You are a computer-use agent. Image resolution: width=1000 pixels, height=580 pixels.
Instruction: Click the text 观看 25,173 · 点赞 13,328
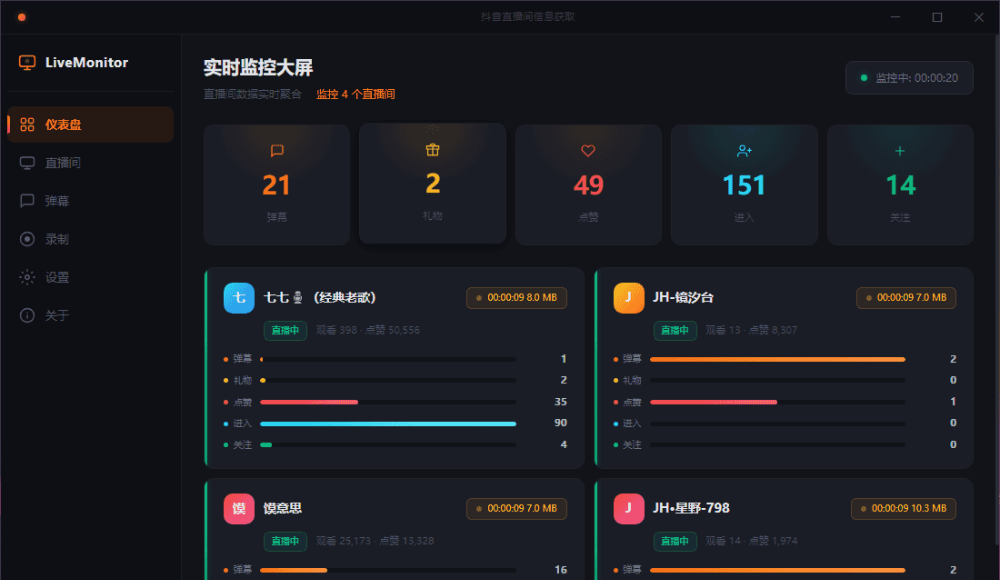[x=375, y=541]
